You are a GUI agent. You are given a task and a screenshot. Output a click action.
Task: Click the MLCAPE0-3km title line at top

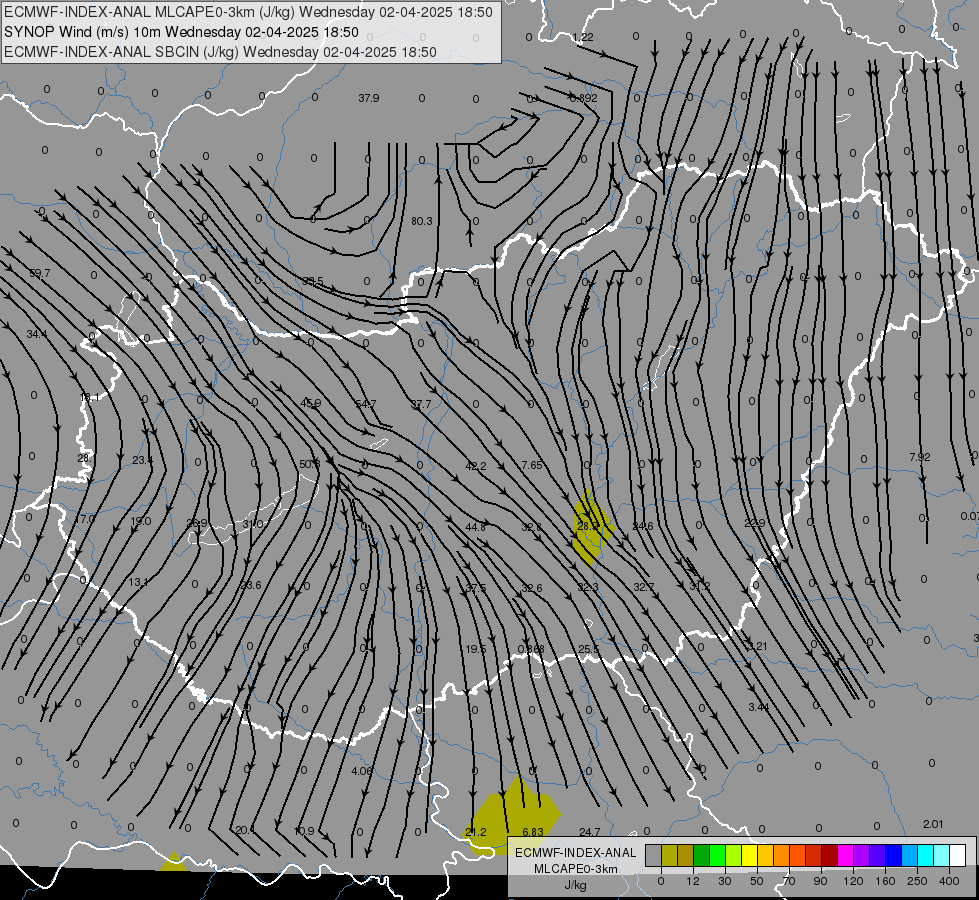[x=248, y=12]
